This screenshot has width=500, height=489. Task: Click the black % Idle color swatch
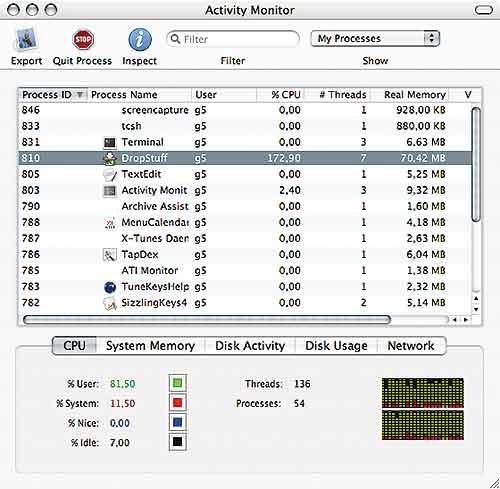coord(178,442)
